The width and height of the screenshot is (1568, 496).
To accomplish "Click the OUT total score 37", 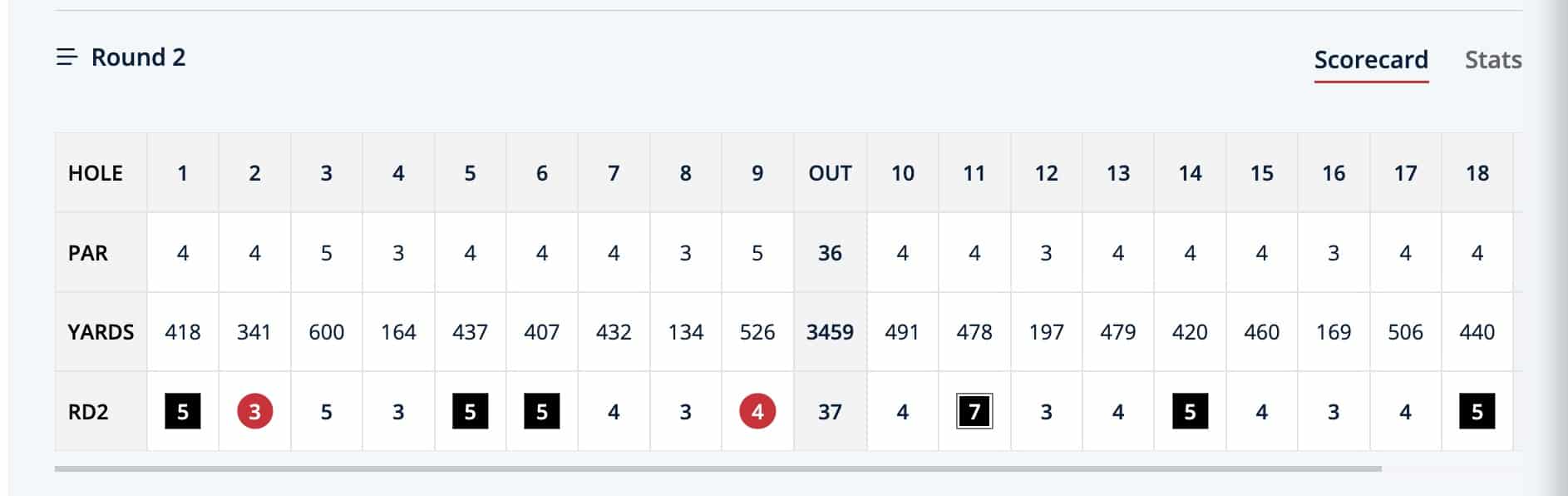I will (x=830, y=412).
